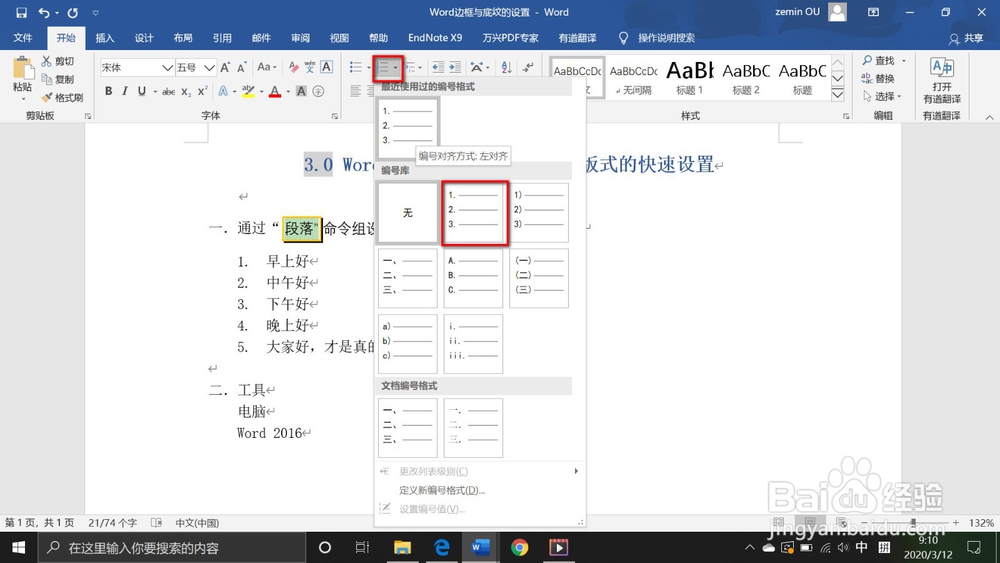Select the 1. 2. 3. format in numbering library
This screenshot has width=1000, height=563.
point(474,213)
